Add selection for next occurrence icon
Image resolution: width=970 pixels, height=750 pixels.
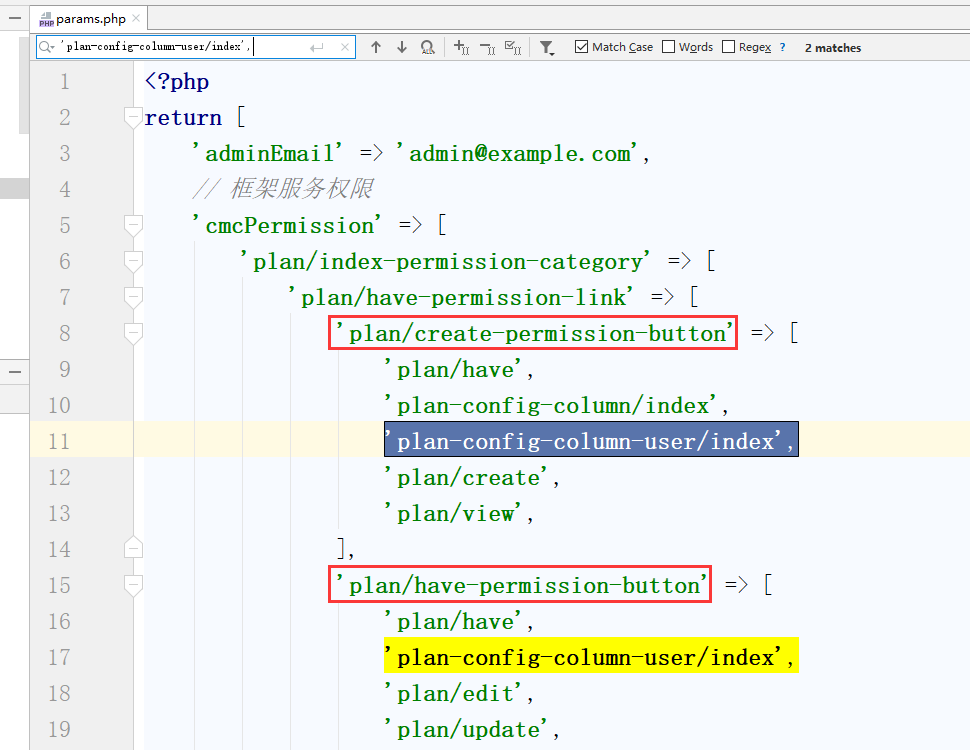461,47
